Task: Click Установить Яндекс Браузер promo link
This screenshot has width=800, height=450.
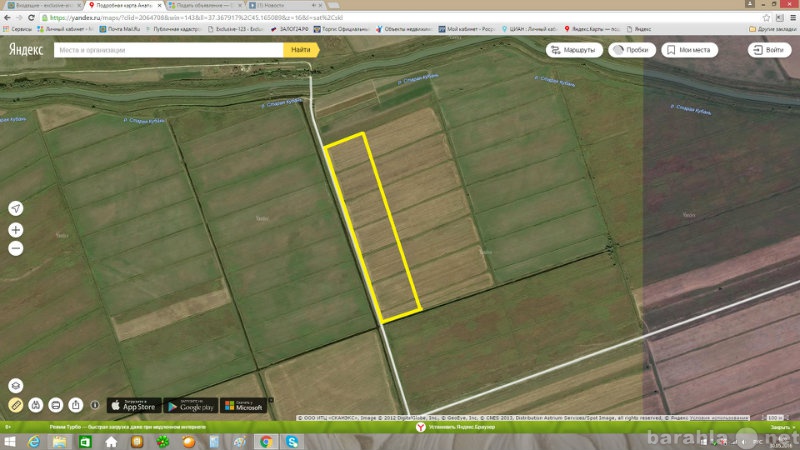Action: click(x=462, y=427)
